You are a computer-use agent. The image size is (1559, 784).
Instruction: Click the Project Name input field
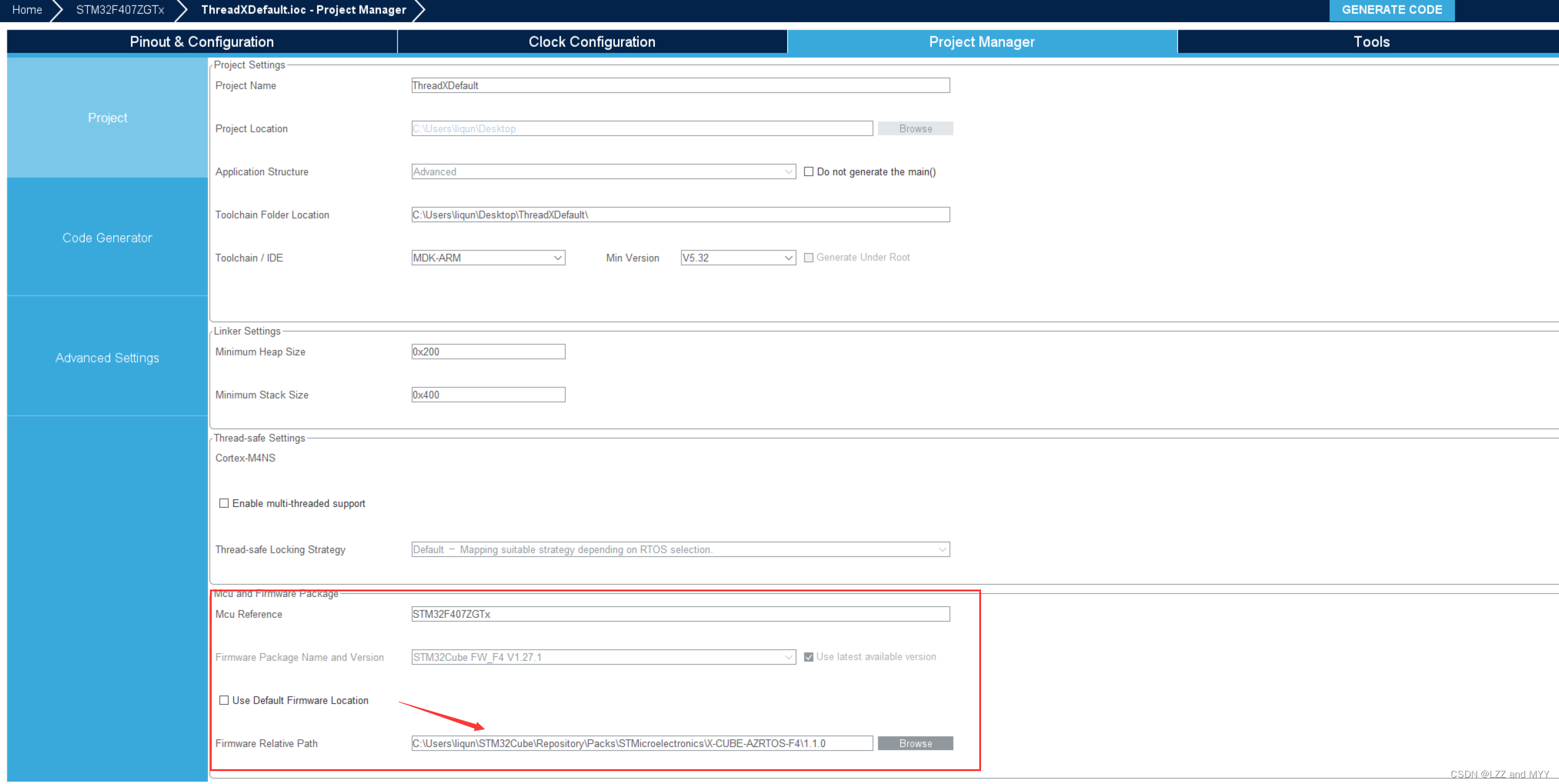pyautogui.click(x=680, y=86)
